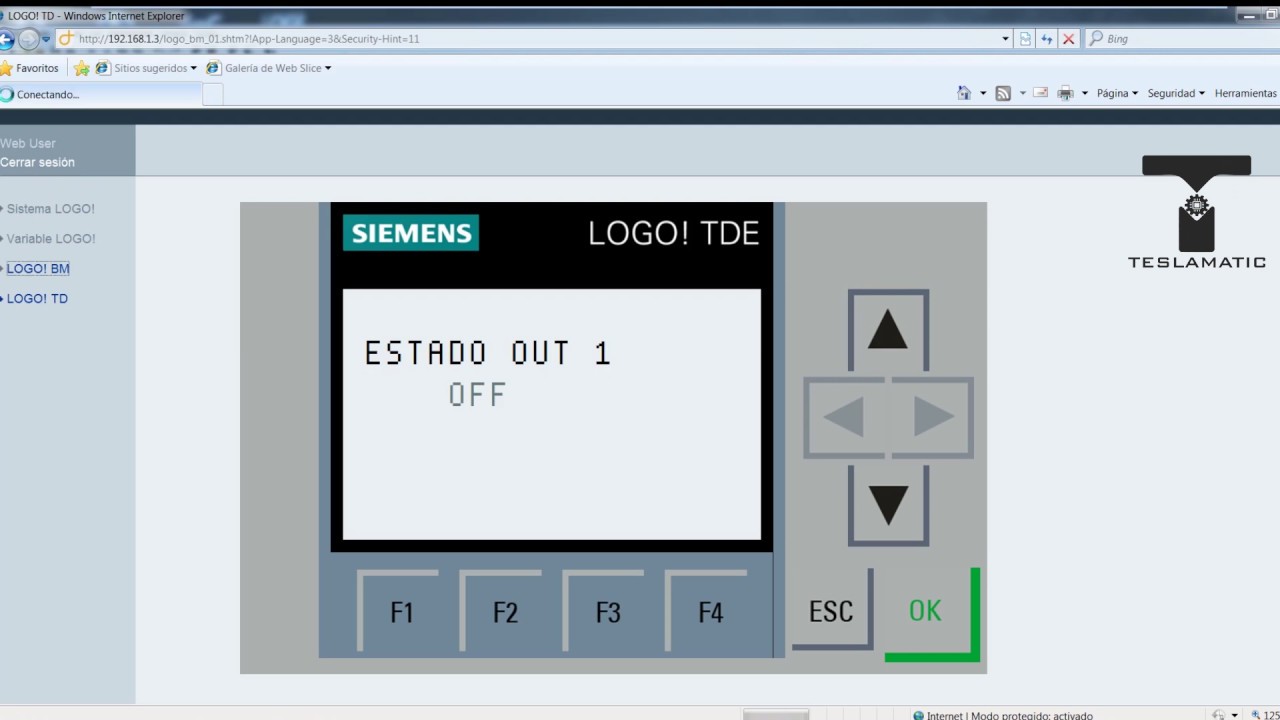Click the browser forward button
The width and height of the screenshot is (1280, 720).
[29, 39]
